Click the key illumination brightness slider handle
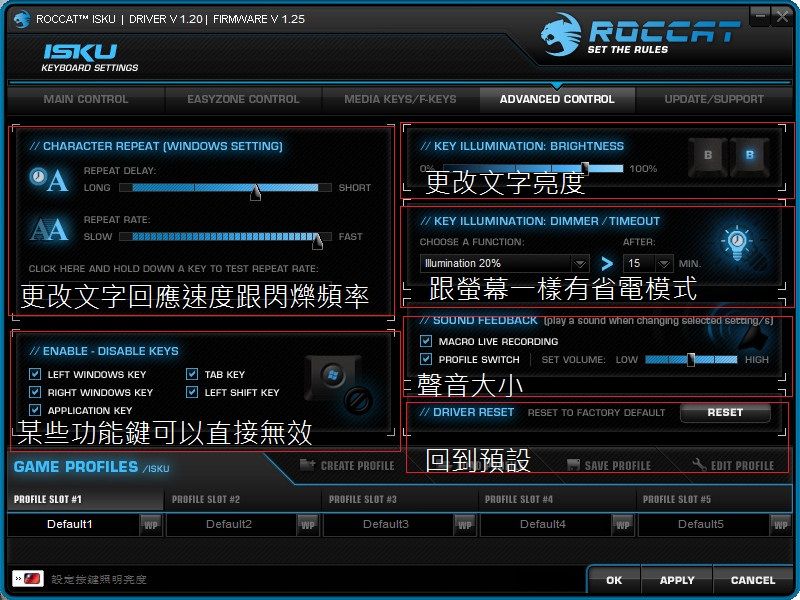 [585, 168]
